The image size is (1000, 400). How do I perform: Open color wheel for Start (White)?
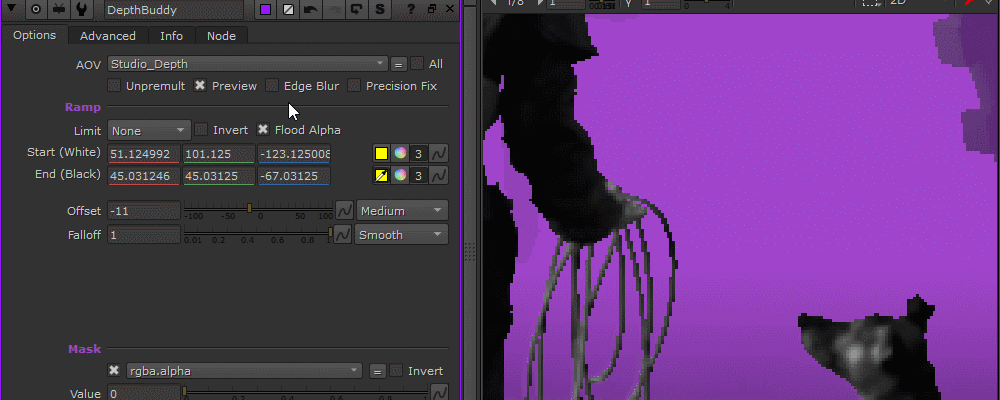[x=400, y=154]
